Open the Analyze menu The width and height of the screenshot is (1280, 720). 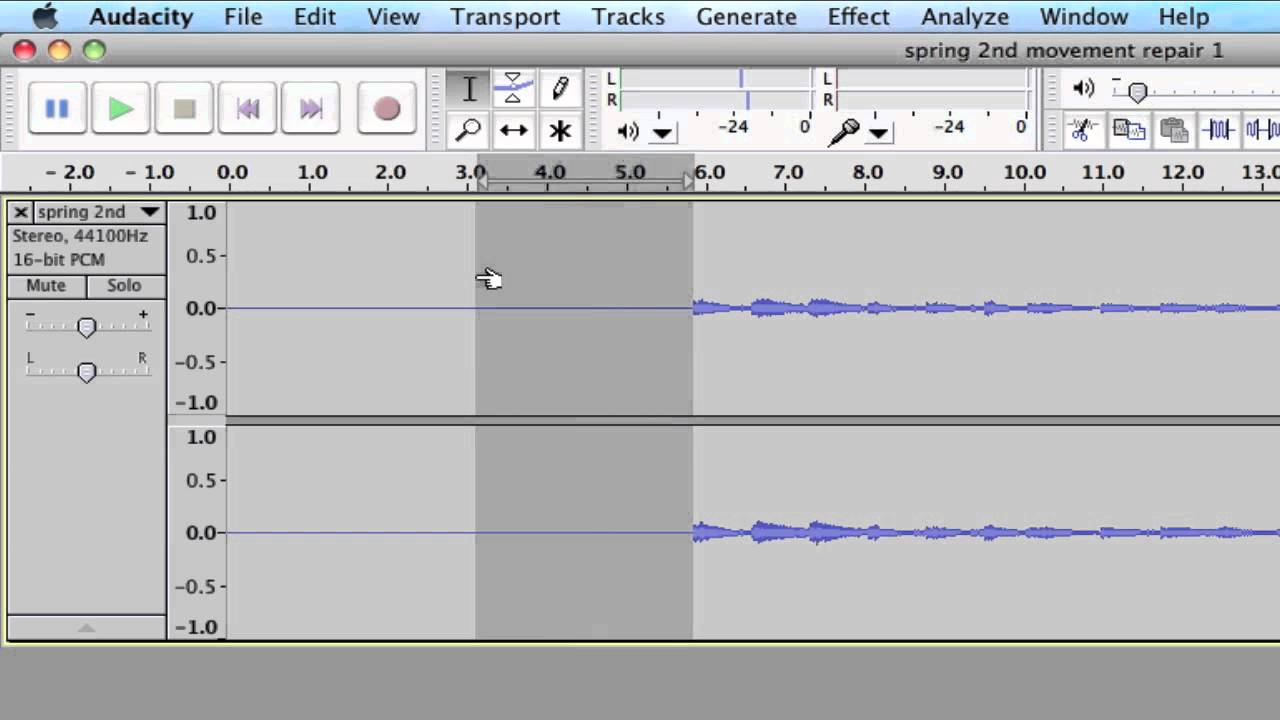965,17
